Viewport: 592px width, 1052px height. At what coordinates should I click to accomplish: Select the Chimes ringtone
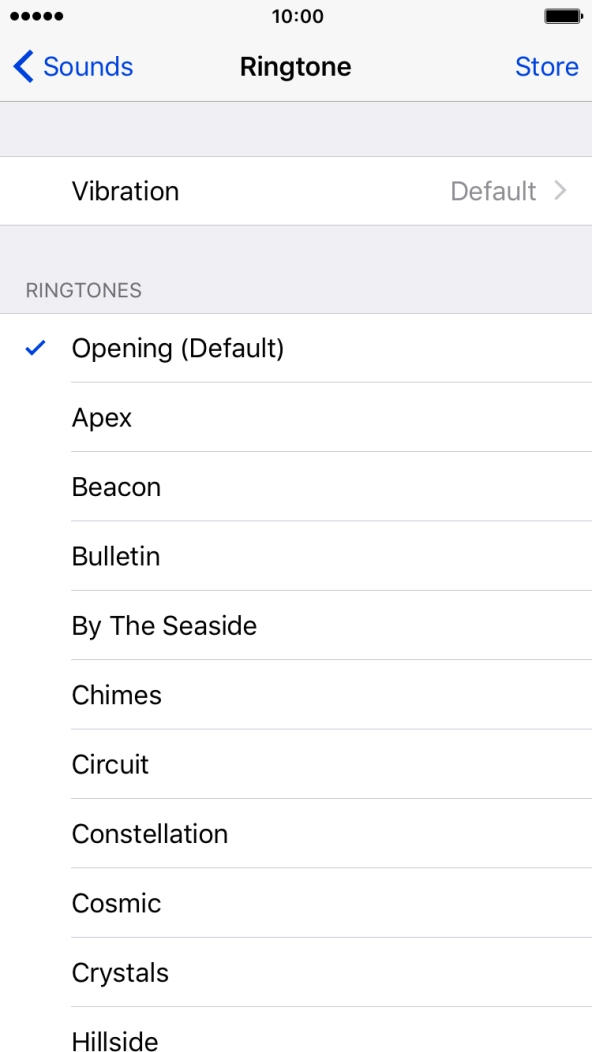[117, 695]
